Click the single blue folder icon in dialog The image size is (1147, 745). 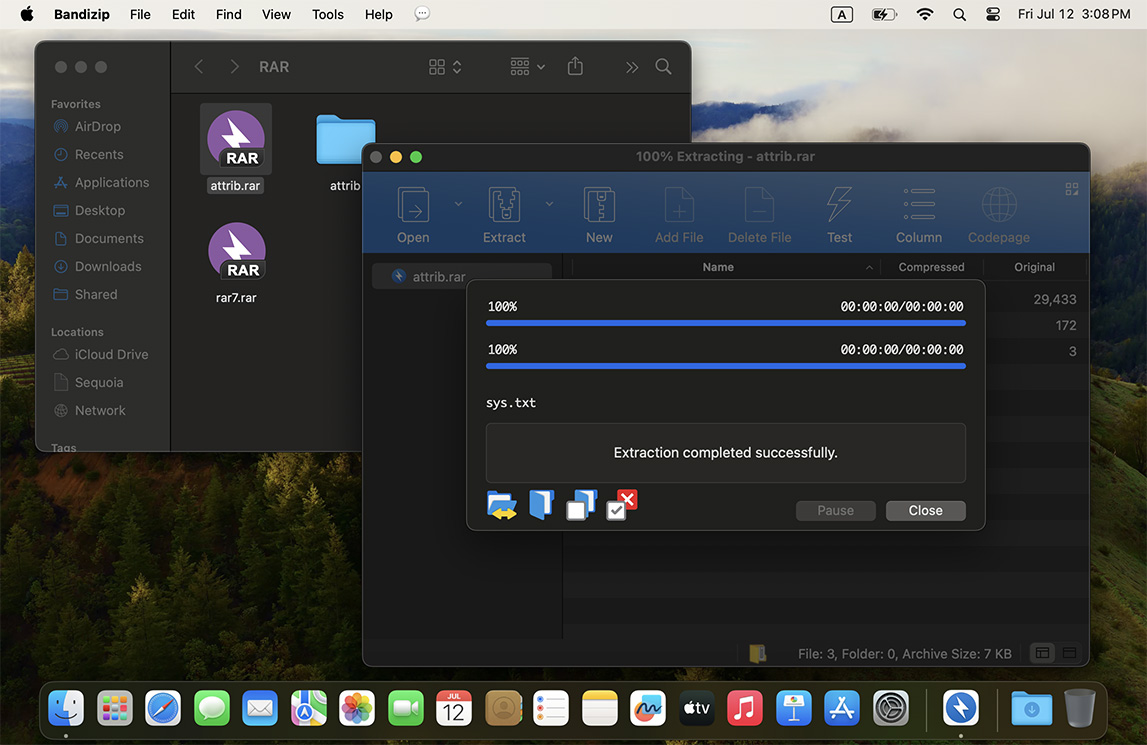tap(541, 505)
